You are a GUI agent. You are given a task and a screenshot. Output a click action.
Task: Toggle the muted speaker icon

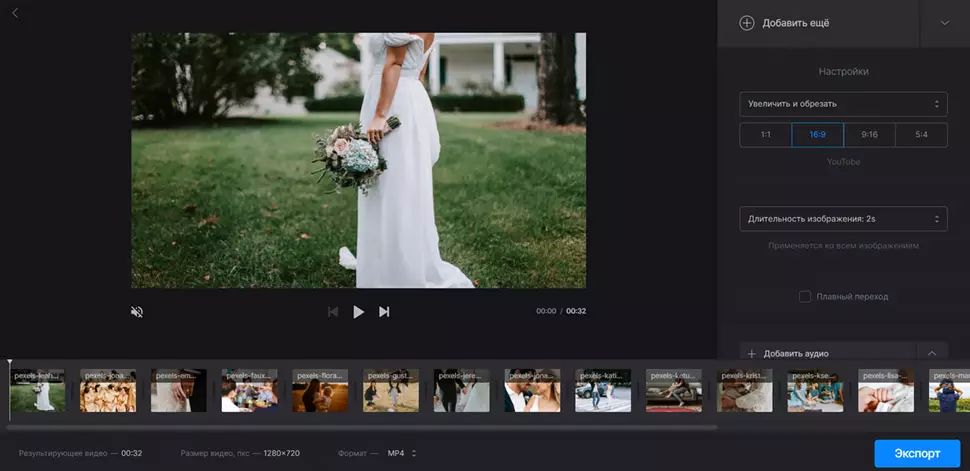pyautogui.click(x=137, y=312)
